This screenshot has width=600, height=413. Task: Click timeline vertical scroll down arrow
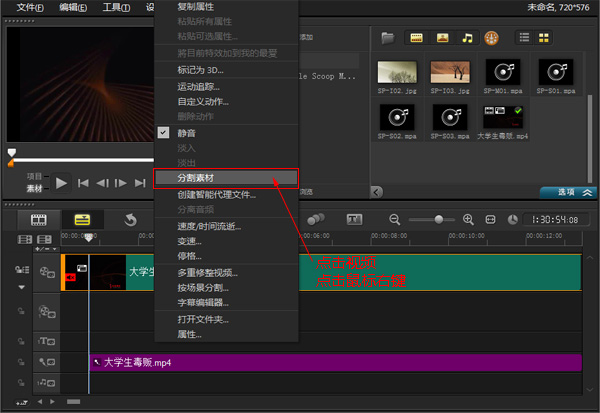[x=590, y=389]
